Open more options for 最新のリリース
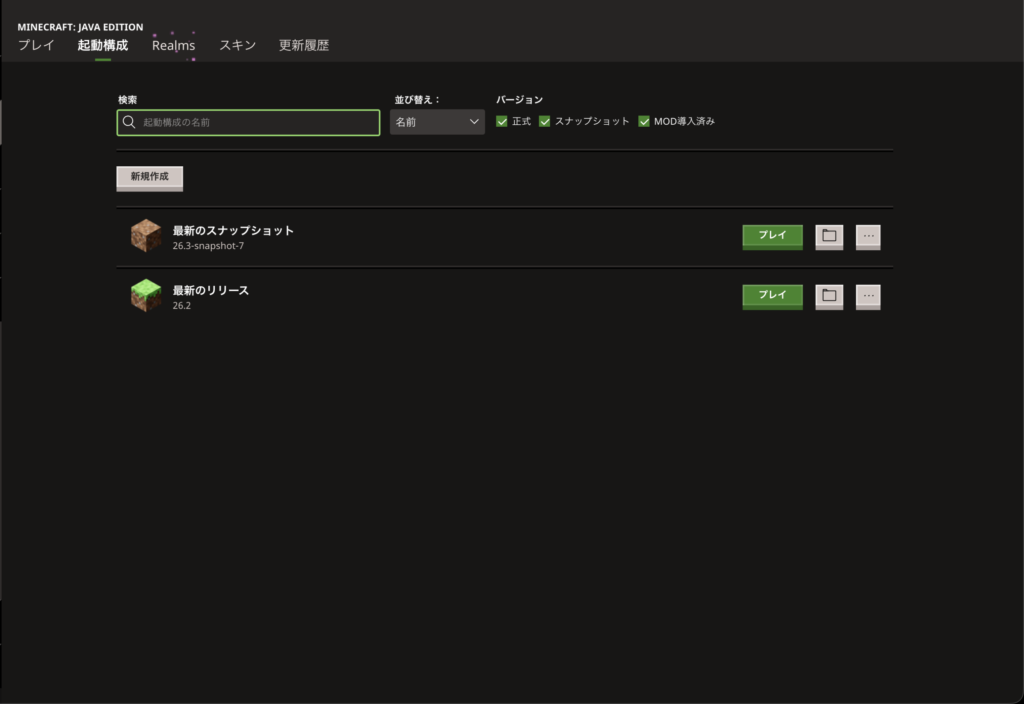The height and width of the screenshot is (704, 1024). [x=868, y=296]
